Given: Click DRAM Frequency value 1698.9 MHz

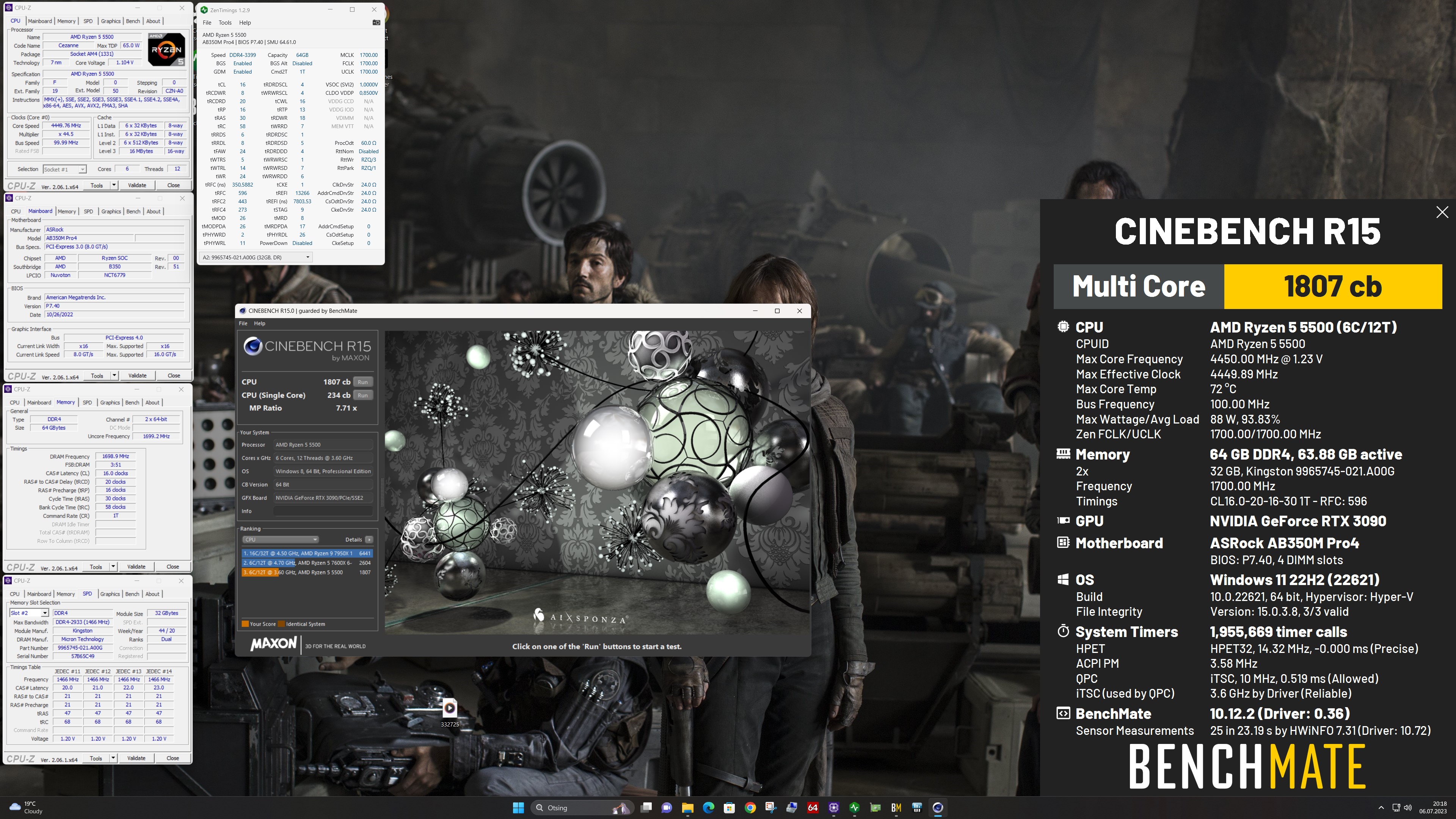Looking at the screenshot, I should 115,456.
